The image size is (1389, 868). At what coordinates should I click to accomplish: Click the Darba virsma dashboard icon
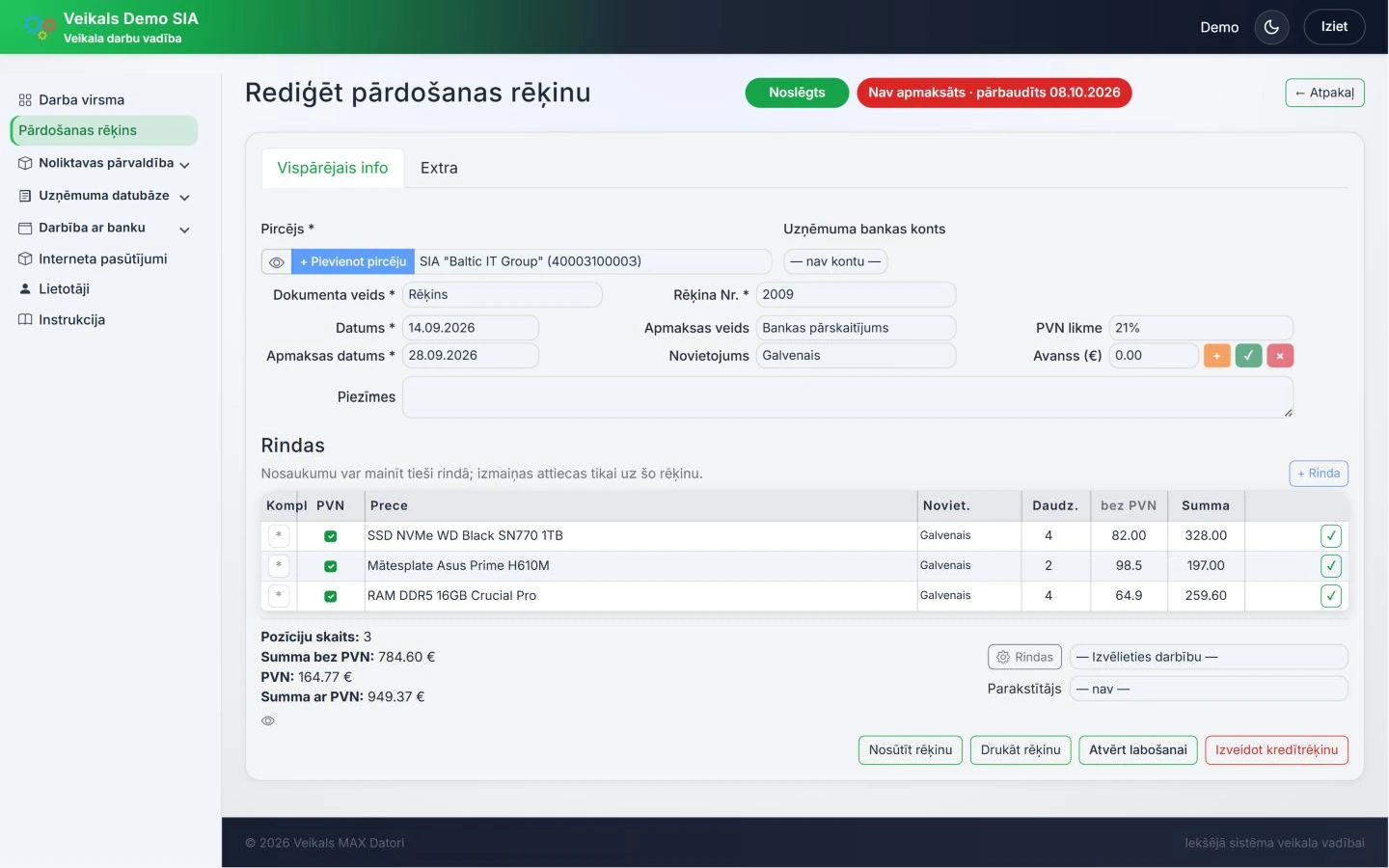25,100
